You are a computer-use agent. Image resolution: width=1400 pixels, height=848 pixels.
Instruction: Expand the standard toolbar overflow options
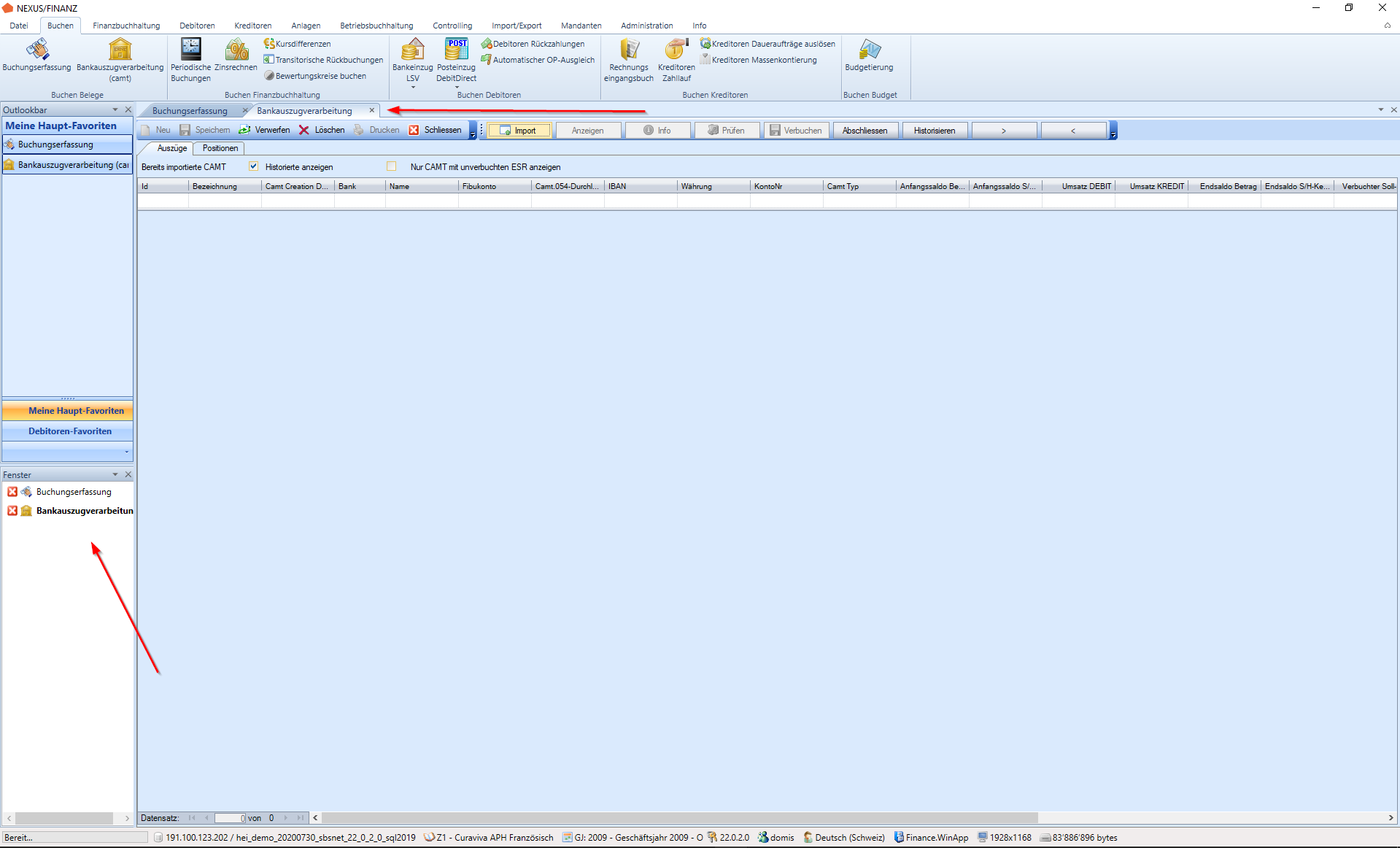tap(473, 131)
